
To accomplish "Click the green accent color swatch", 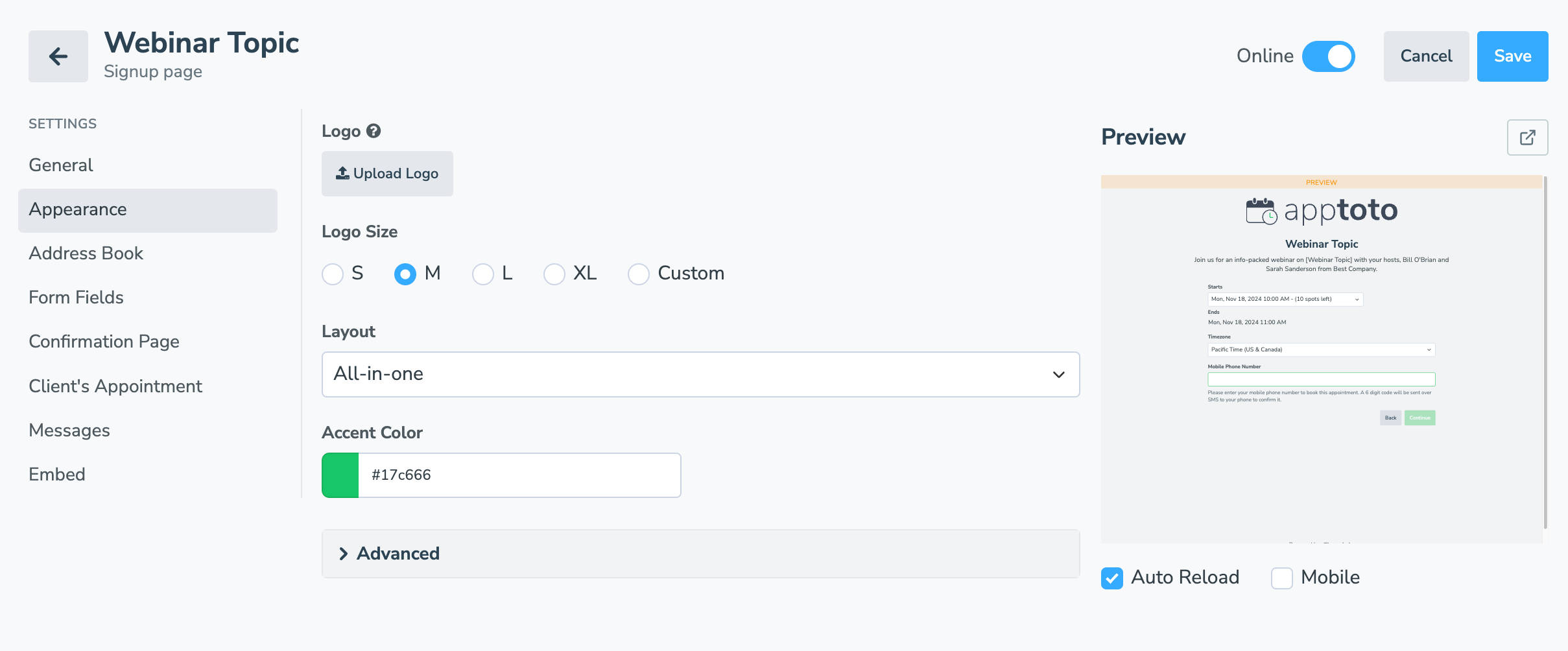I will (340, 475).
